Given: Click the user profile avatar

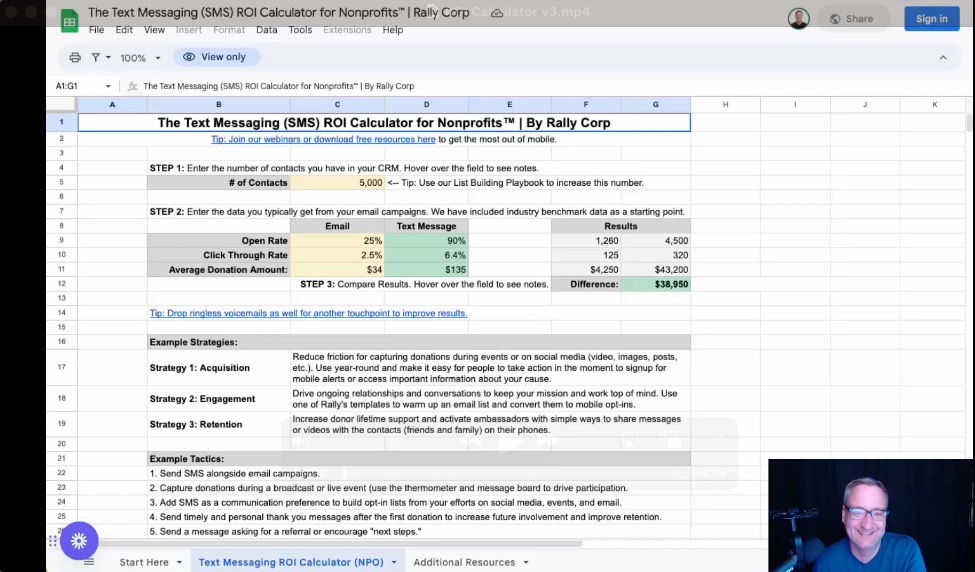Looking at the screenshot, I should (798, 18).
